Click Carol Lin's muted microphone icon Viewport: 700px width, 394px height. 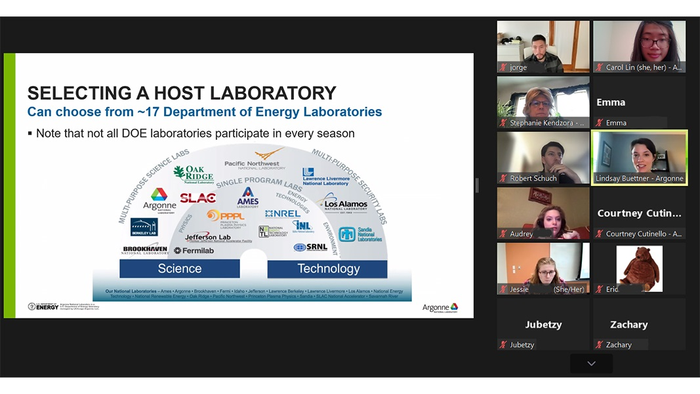[x=599, y=67]
